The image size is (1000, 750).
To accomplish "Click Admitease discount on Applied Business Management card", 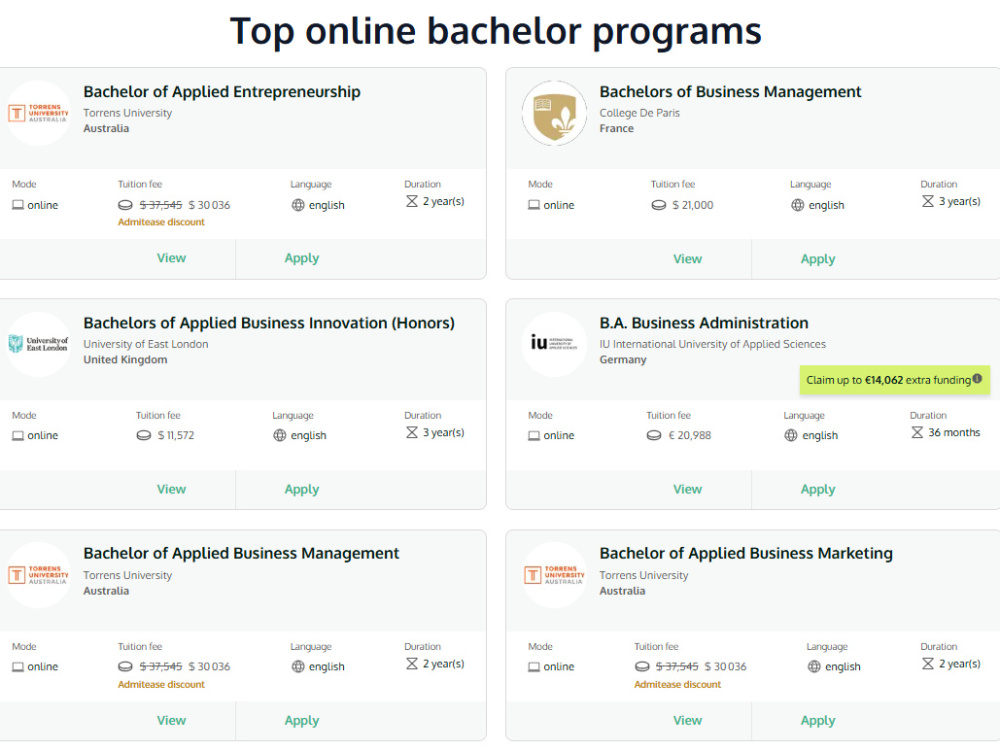I will pos(161,684).
